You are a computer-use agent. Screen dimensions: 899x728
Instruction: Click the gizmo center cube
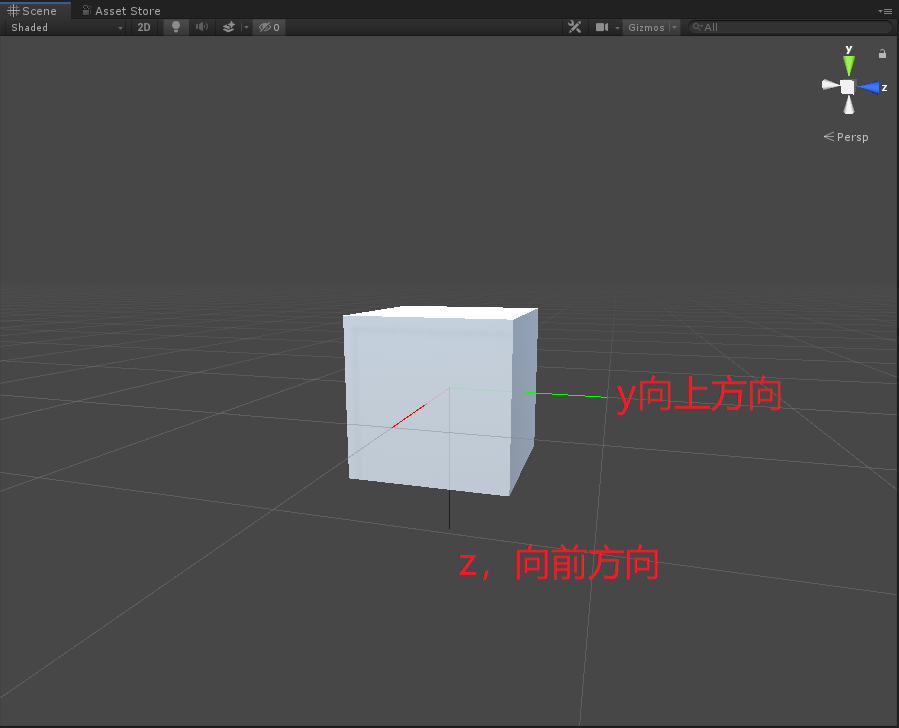(847, 87)
